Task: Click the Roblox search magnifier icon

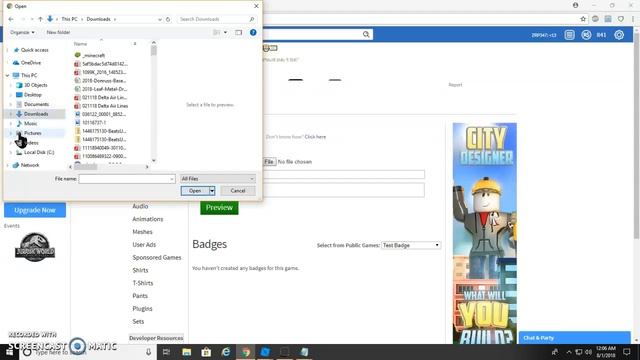Action: tap(366, 35)
